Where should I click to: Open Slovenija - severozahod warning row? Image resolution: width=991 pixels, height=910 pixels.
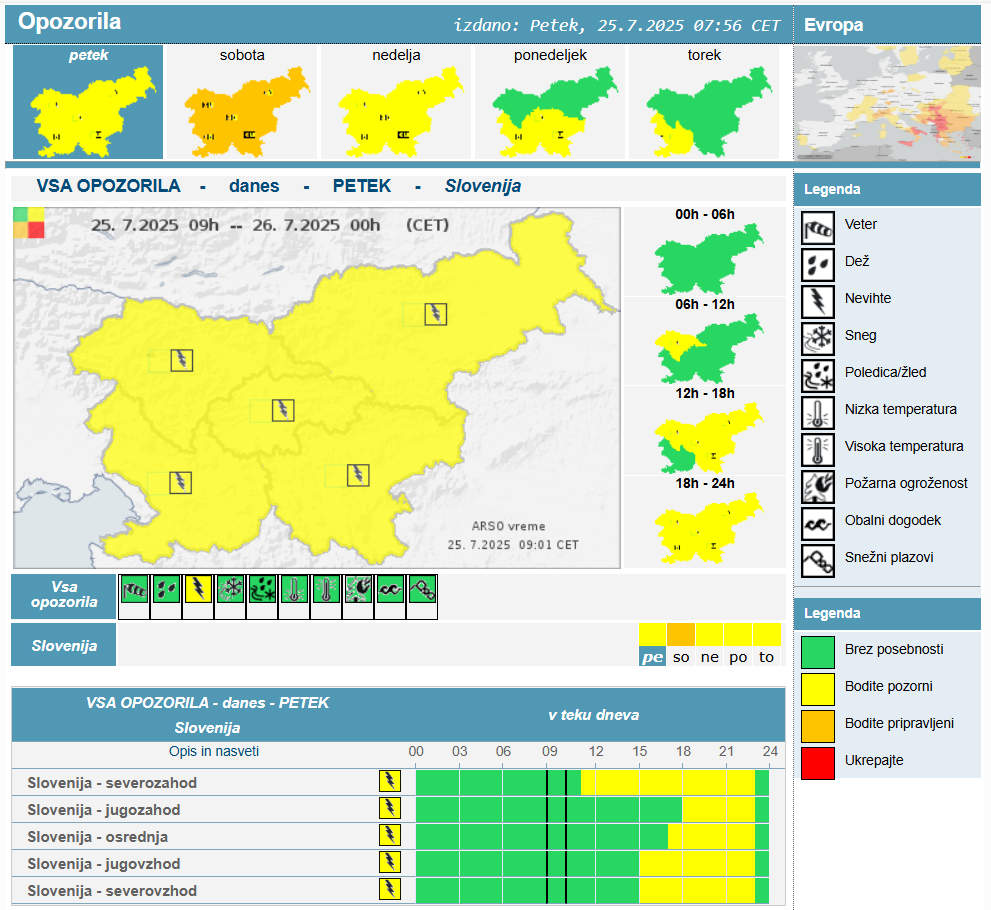[x=398, y=782]
